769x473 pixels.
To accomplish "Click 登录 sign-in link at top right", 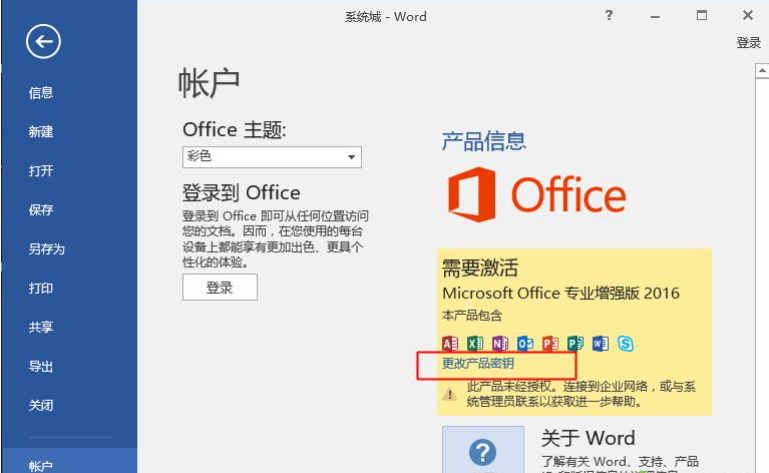I will [748, 43].
